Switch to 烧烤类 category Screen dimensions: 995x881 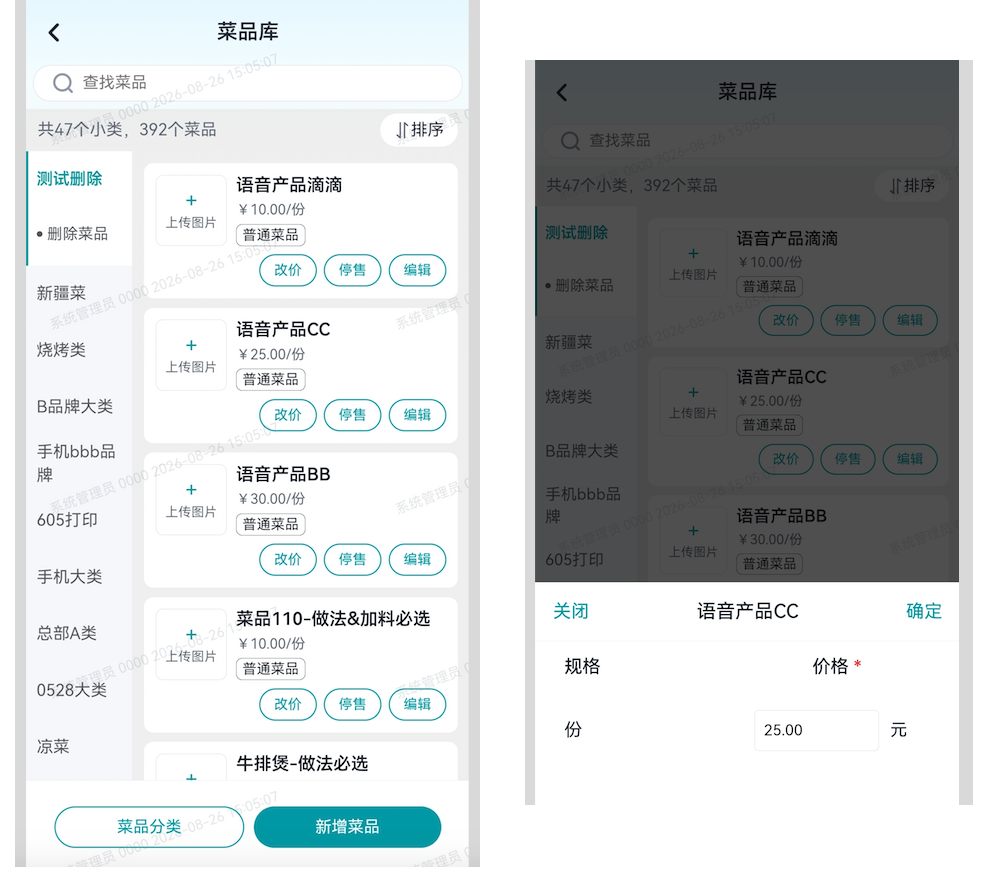pos(61,350)
